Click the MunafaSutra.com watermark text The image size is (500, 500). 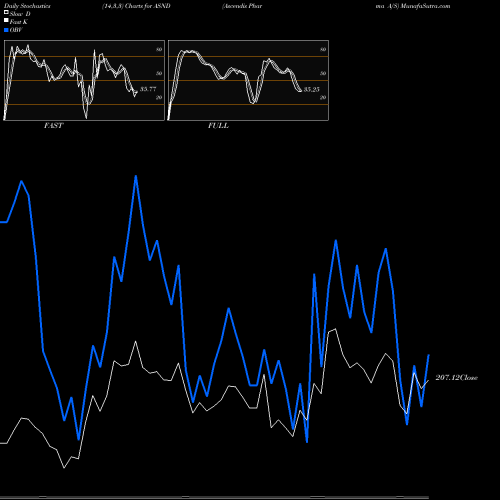(x=426, y=6)
